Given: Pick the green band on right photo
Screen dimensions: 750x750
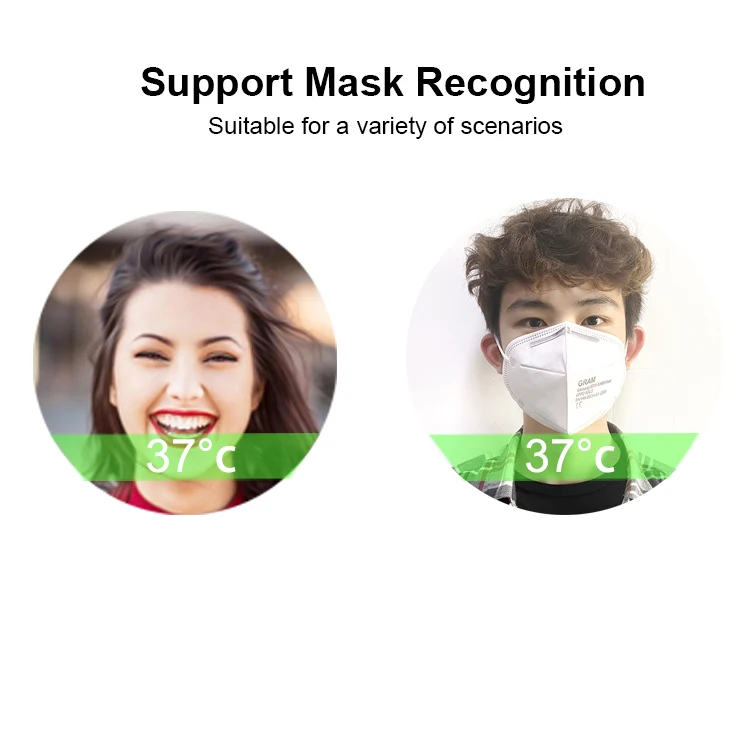Looking at the screenshot, I should pyautogui.click(x=564, y=457).
